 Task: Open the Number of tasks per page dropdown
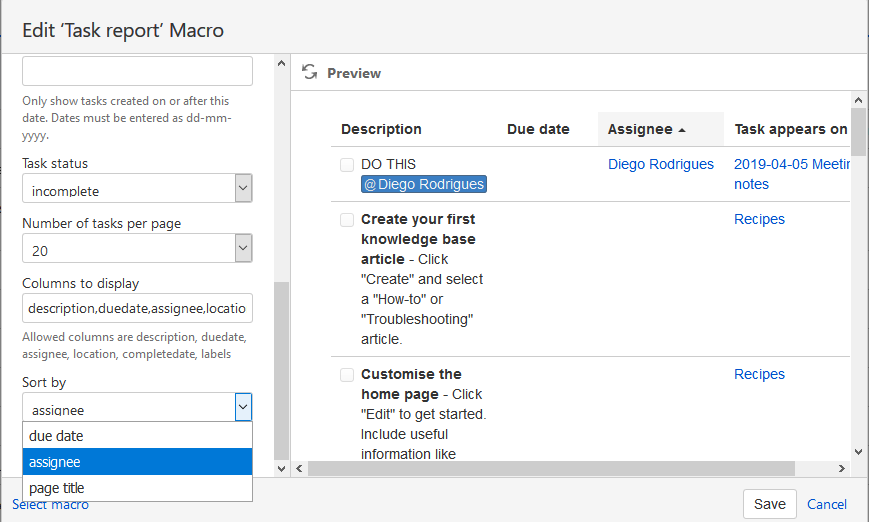coord(137,248)
